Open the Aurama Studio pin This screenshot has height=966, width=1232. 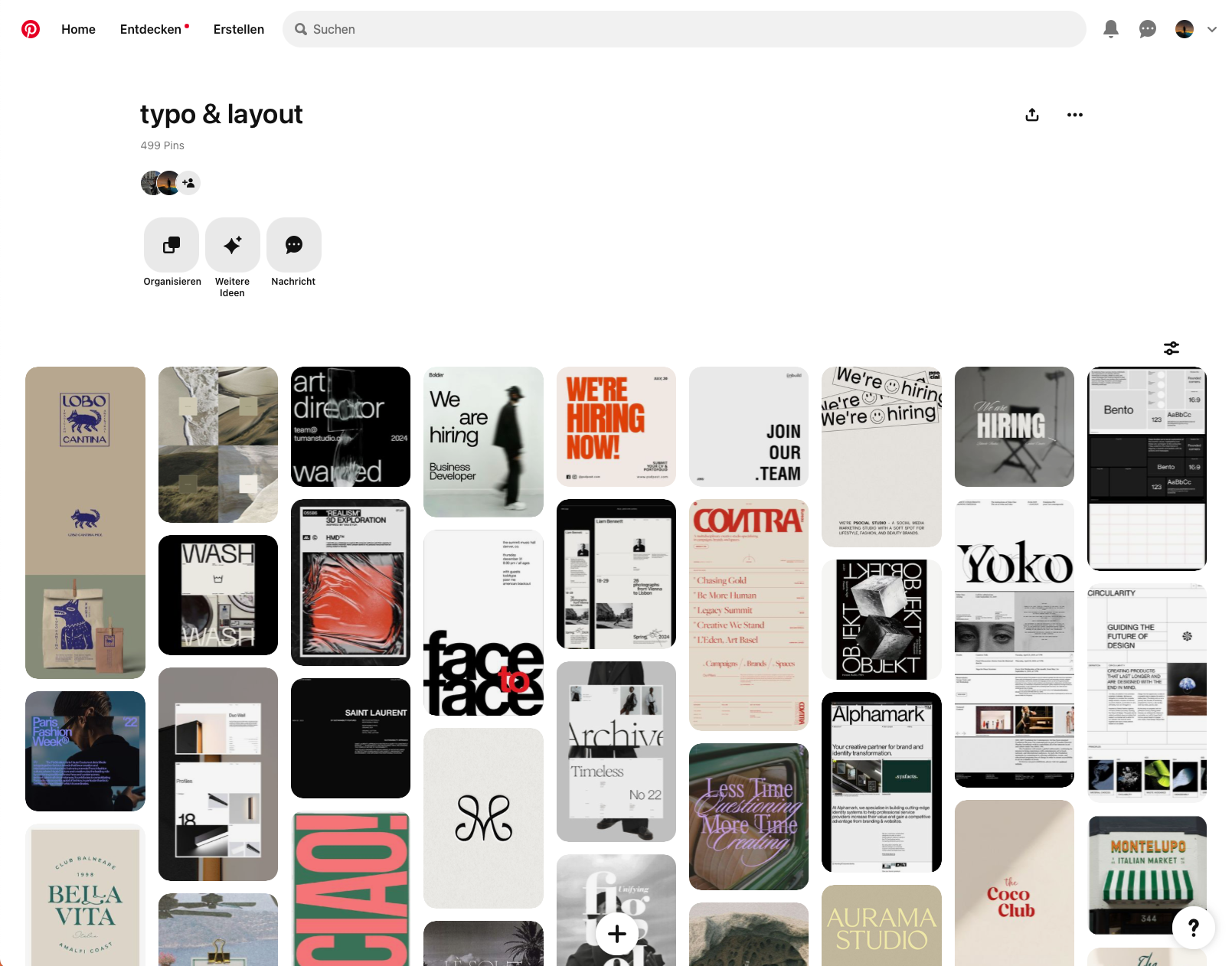pyautogui.click(x=881, y=925)
